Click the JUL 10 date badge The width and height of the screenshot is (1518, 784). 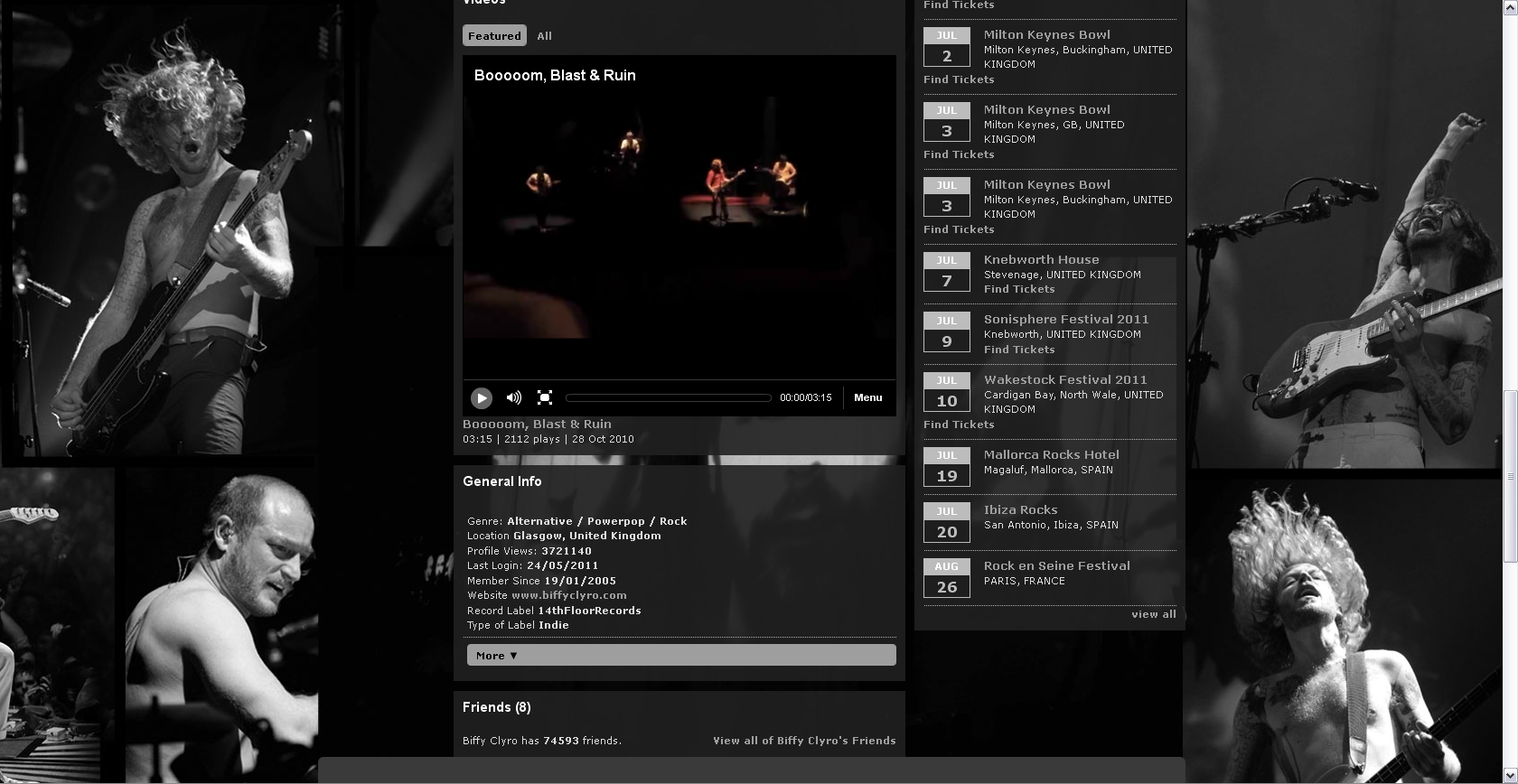(947, 392)
